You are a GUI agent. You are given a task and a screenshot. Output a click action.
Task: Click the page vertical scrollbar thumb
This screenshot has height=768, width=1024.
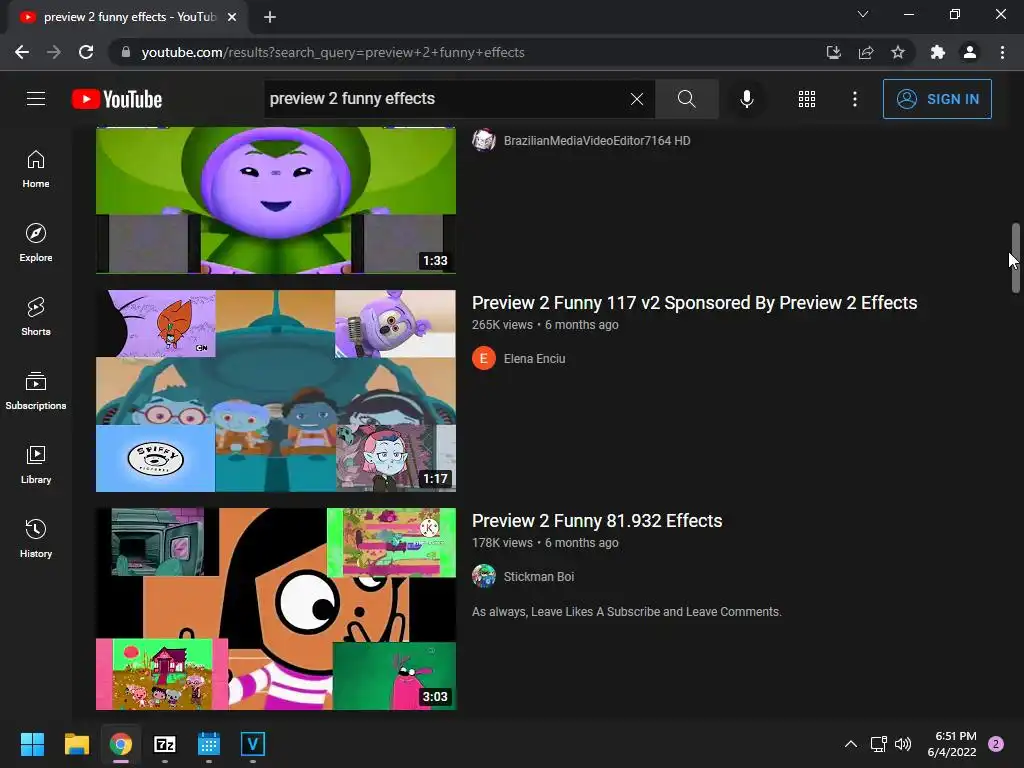(x=1015, y=257)
